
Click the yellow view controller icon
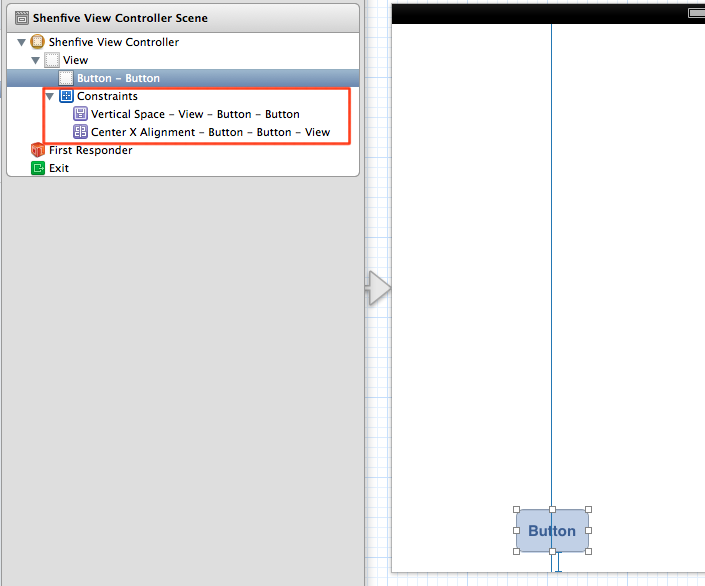[x=37, y=42]
